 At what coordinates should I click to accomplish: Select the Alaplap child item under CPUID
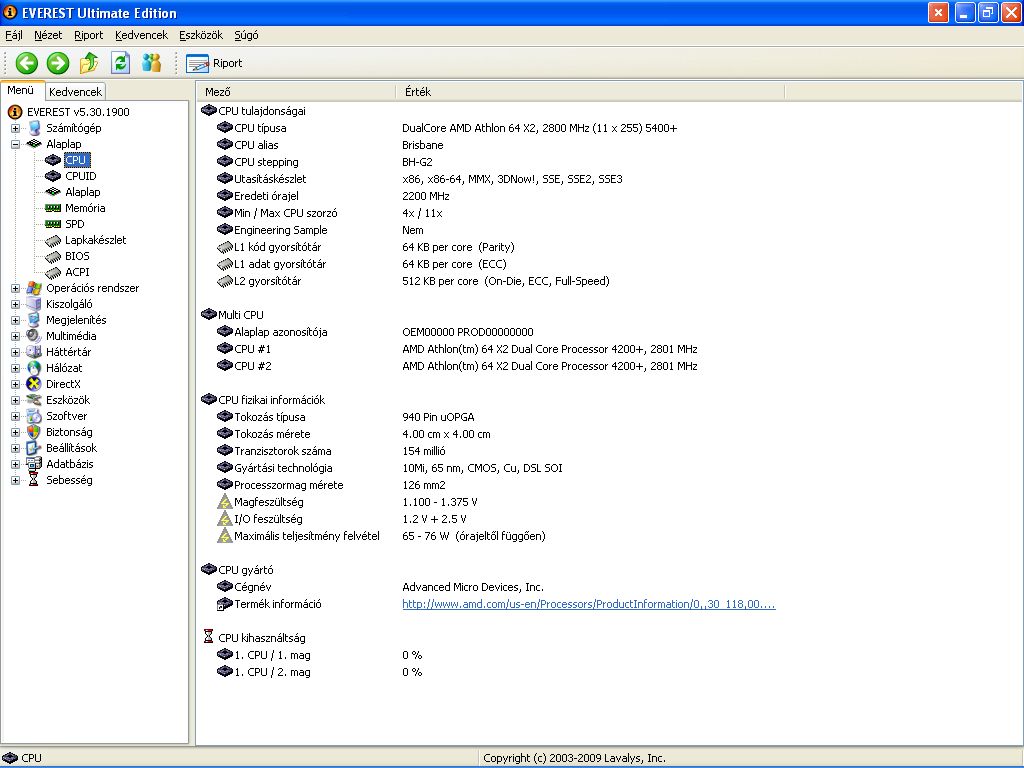[82, 192]
